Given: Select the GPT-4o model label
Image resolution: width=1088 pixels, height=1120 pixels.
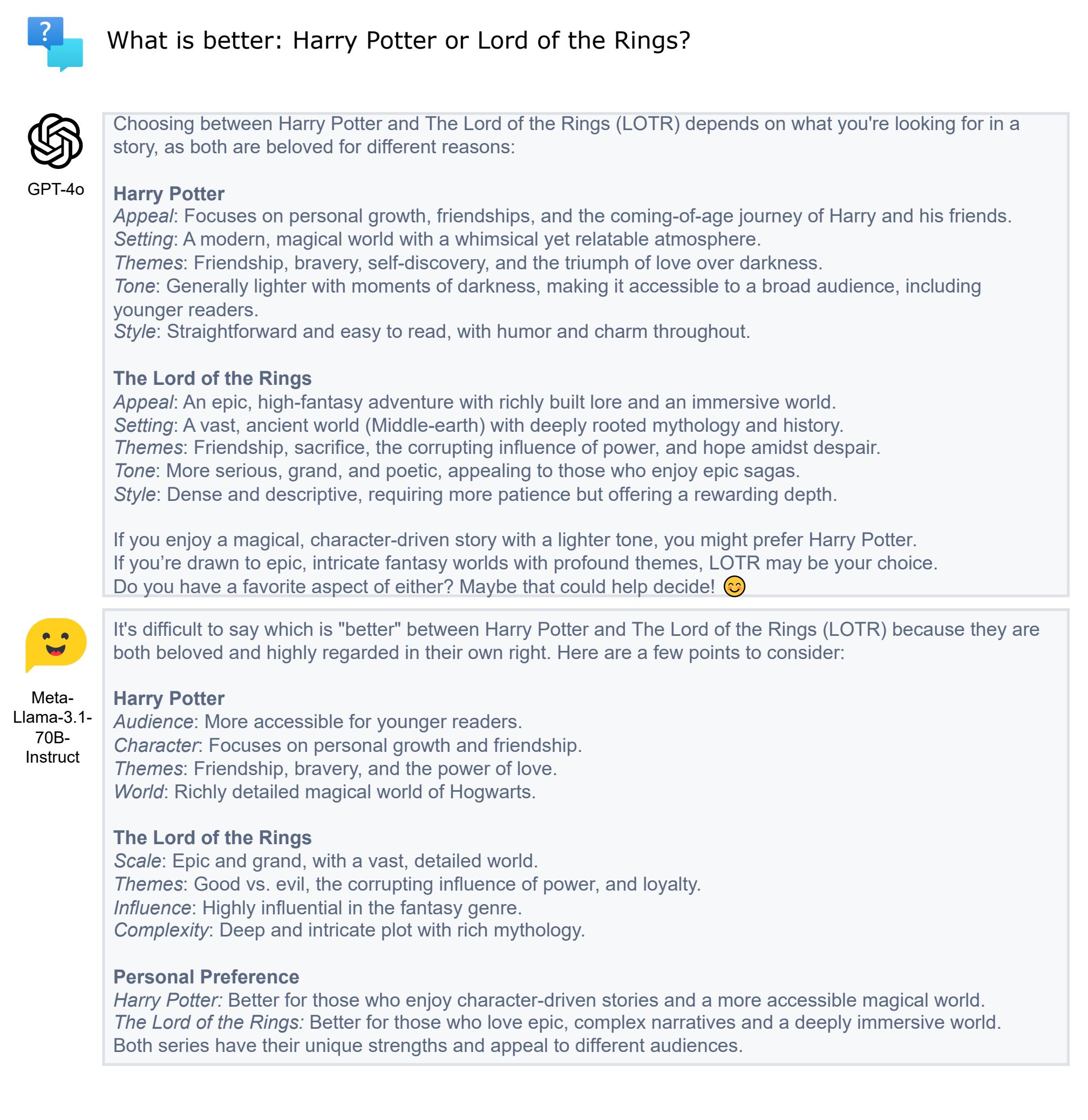Looking at the screenshot, I should click(56, 189).
